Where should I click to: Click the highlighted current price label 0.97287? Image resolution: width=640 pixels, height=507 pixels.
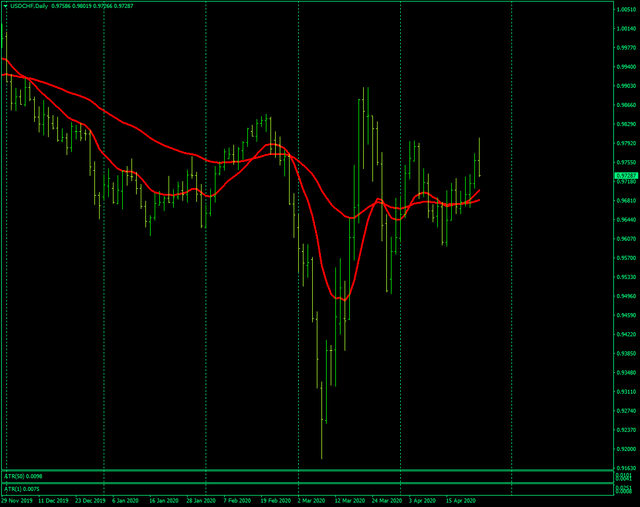pyautogui.click(x=626, y=176)
